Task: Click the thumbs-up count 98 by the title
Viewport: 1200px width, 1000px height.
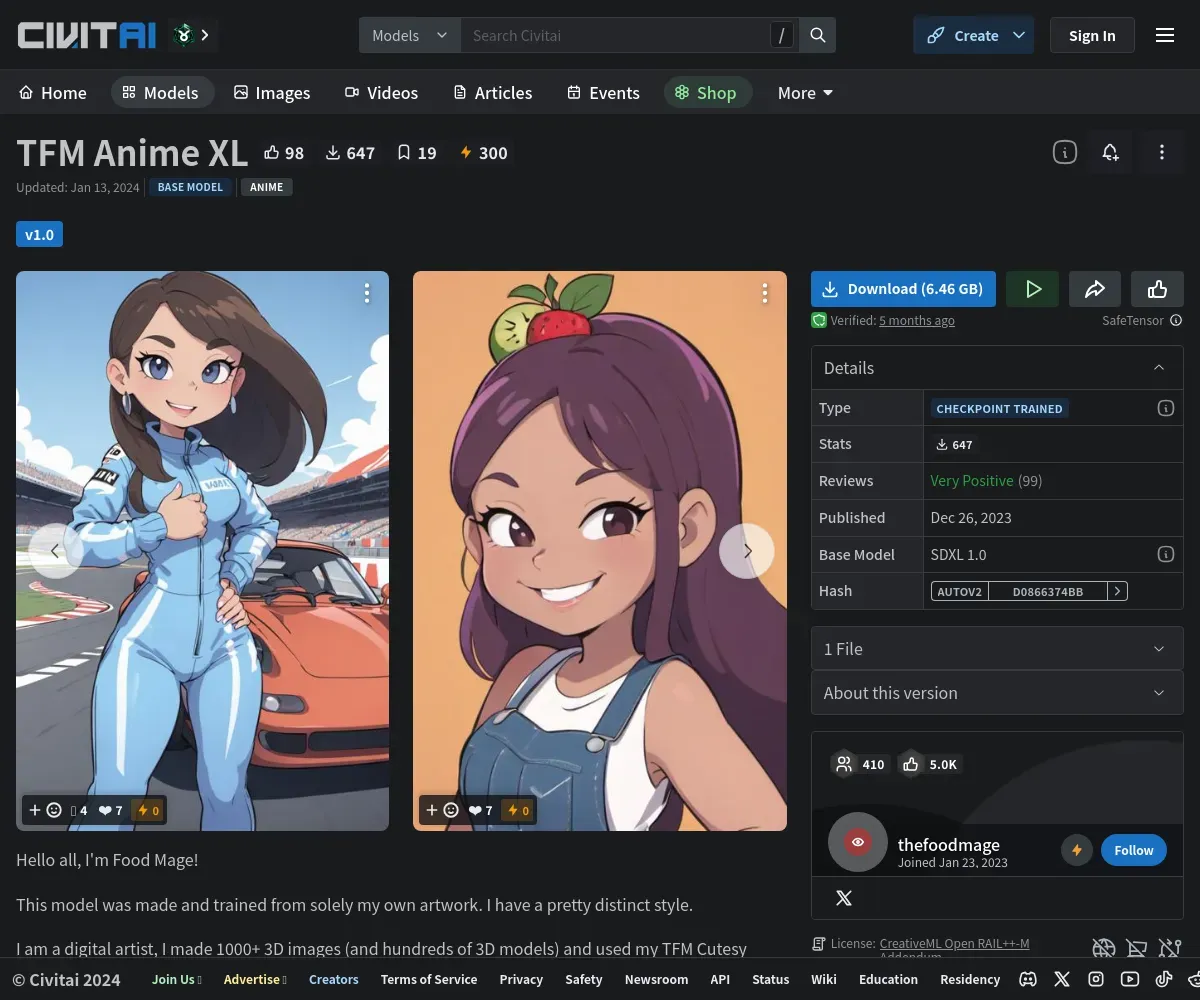Action: 284,153
